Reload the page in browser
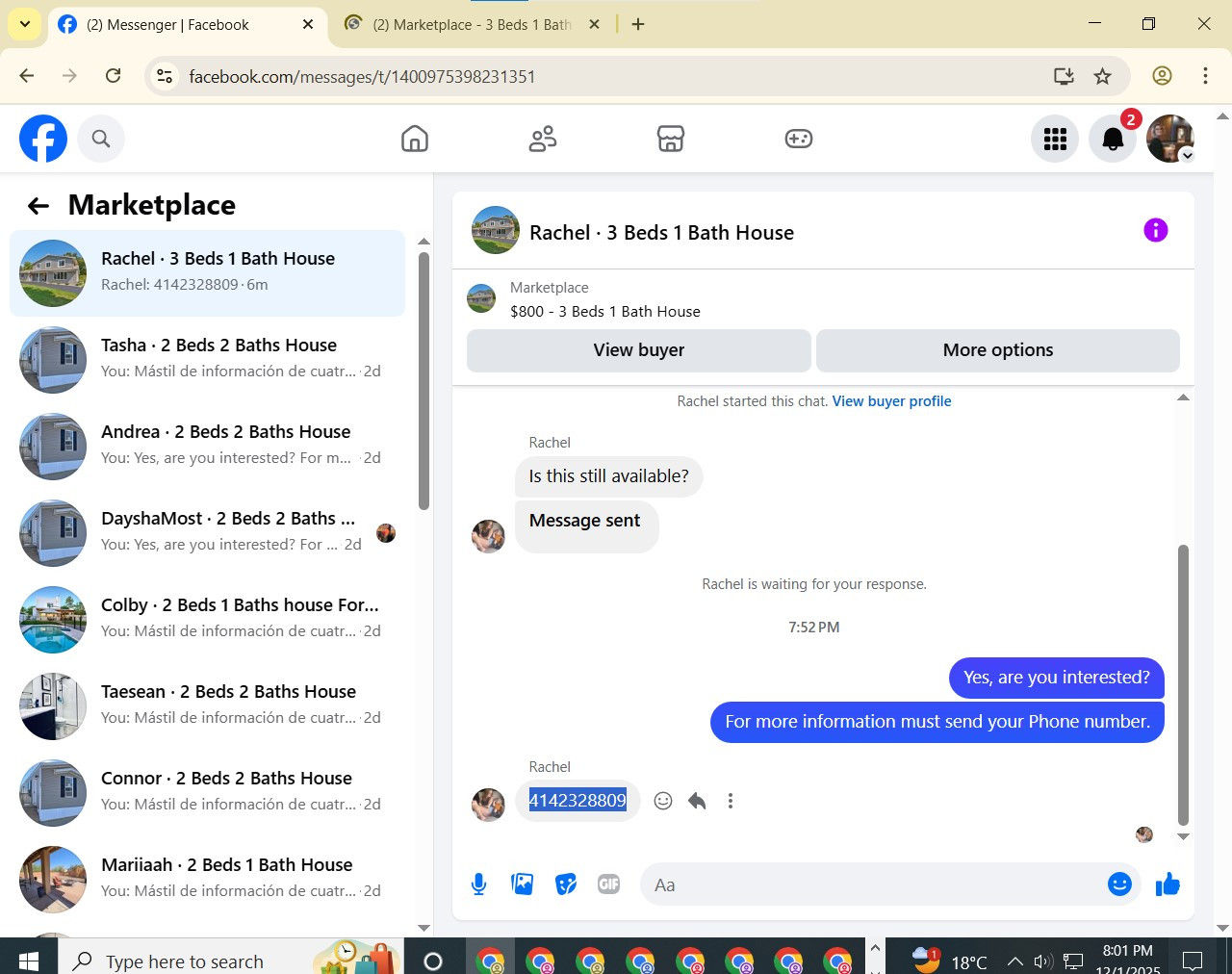Image resolution: width=1232 pixels, height=974 pixels. 113,76
